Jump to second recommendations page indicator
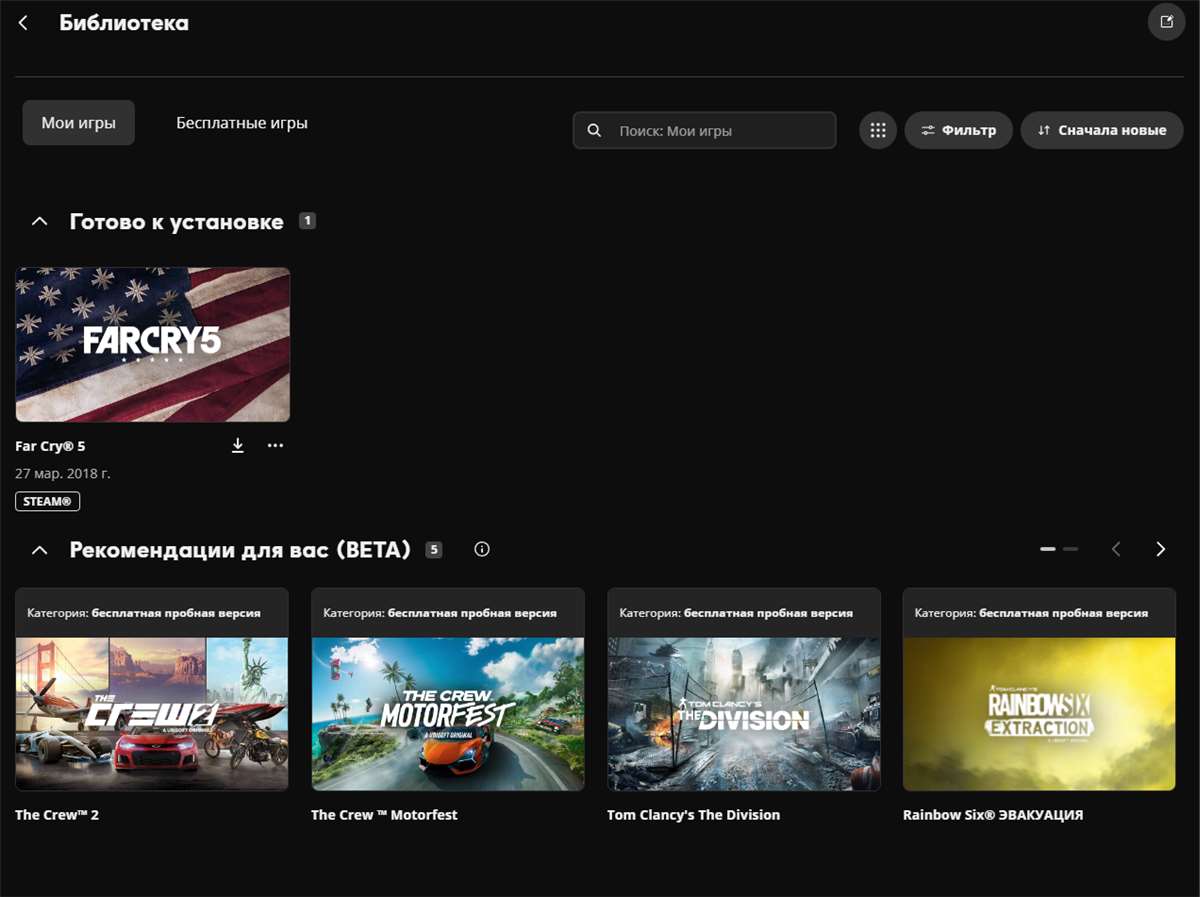 [x=1070, y=549]
